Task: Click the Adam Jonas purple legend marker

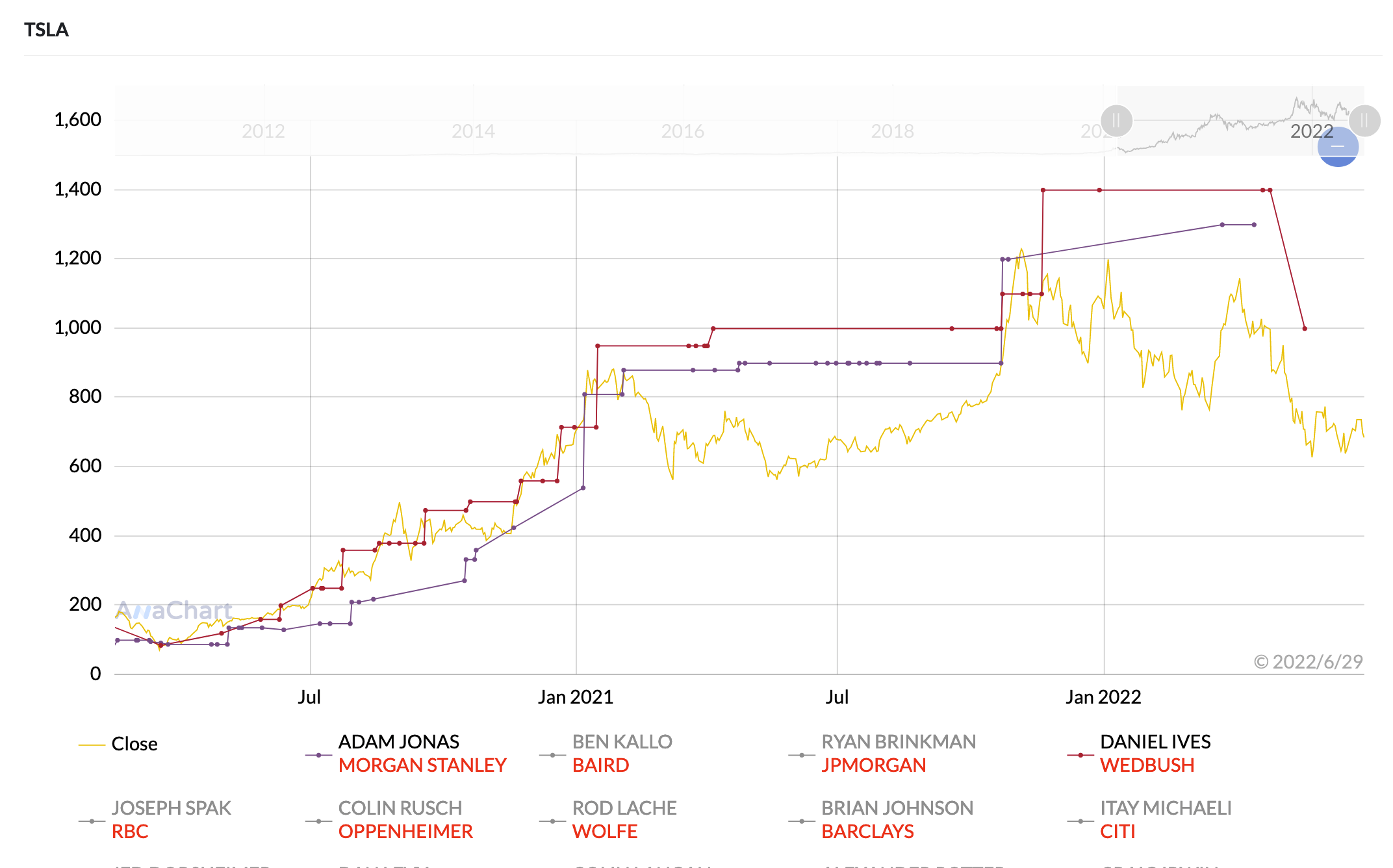Action: click(318, 755)
